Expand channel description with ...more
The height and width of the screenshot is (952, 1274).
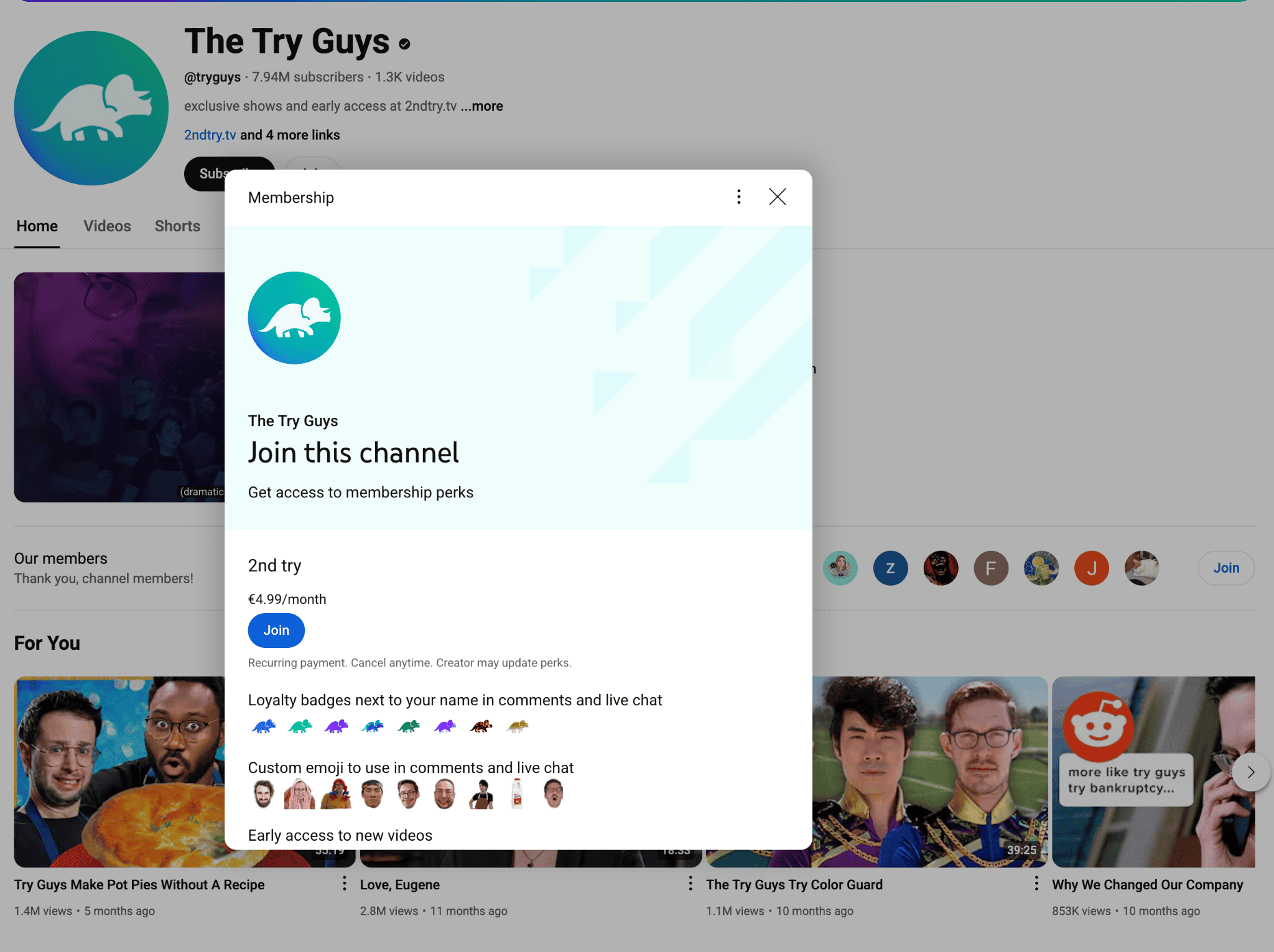[481, 106]
